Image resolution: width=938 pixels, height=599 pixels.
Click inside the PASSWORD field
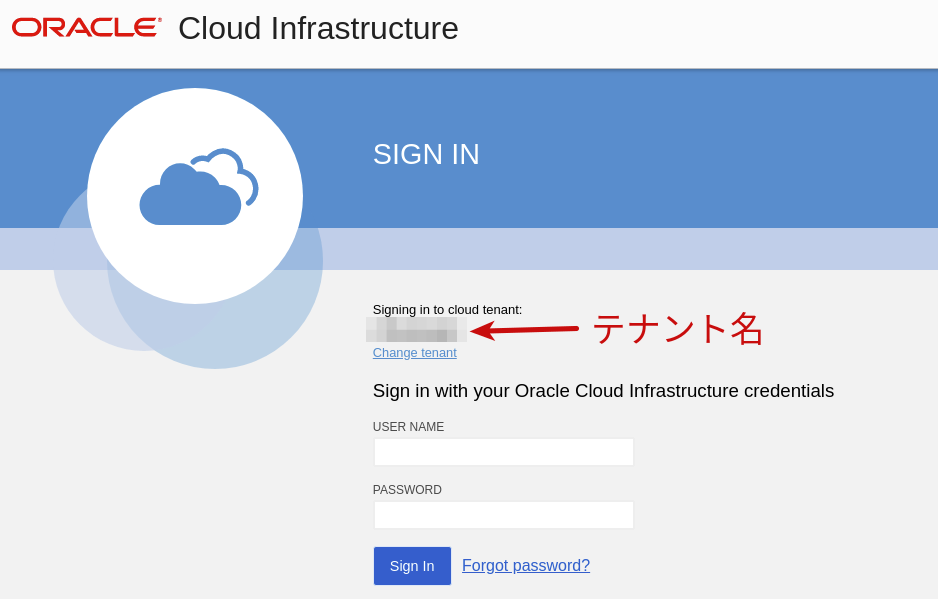[503, 514]
